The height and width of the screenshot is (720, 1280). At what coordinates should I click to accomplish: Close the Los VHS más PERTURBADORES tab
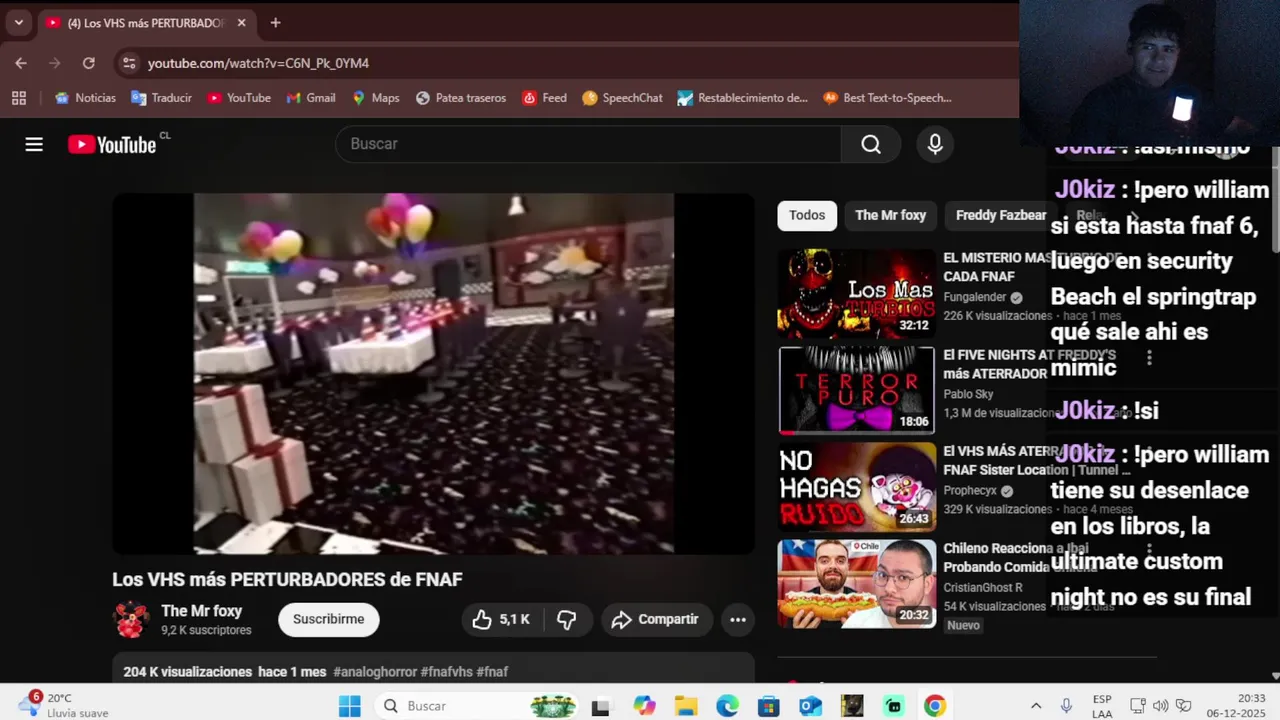(x=241, y=23)
